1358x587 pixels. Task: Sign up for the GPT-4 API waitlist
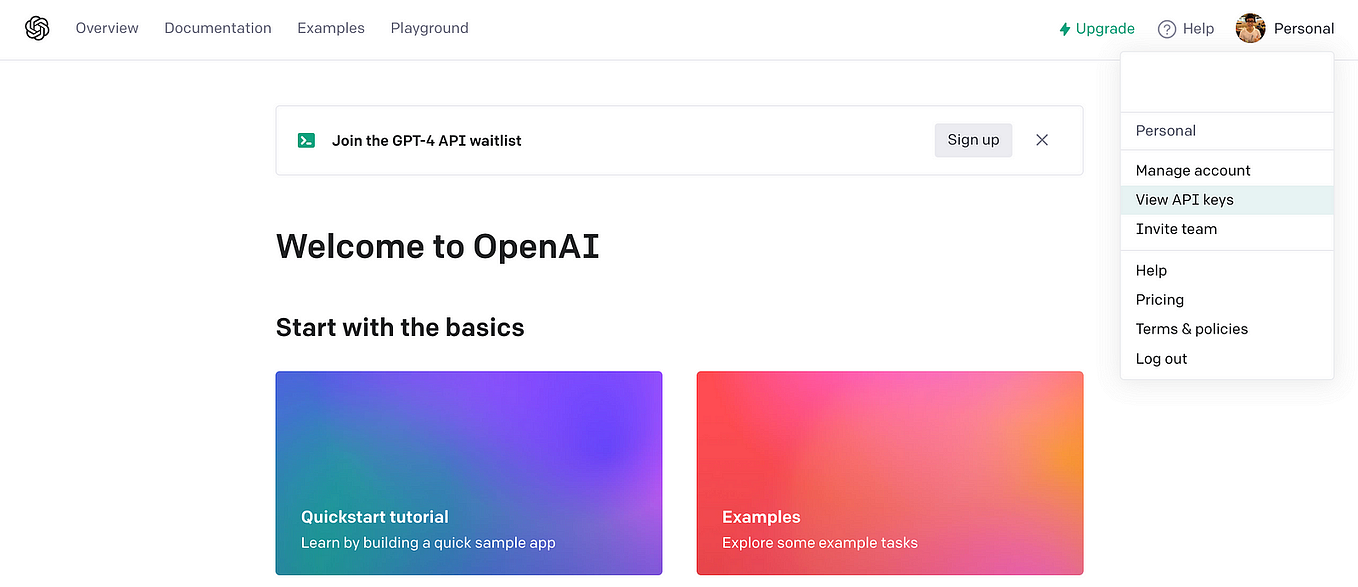coord(973,140)
